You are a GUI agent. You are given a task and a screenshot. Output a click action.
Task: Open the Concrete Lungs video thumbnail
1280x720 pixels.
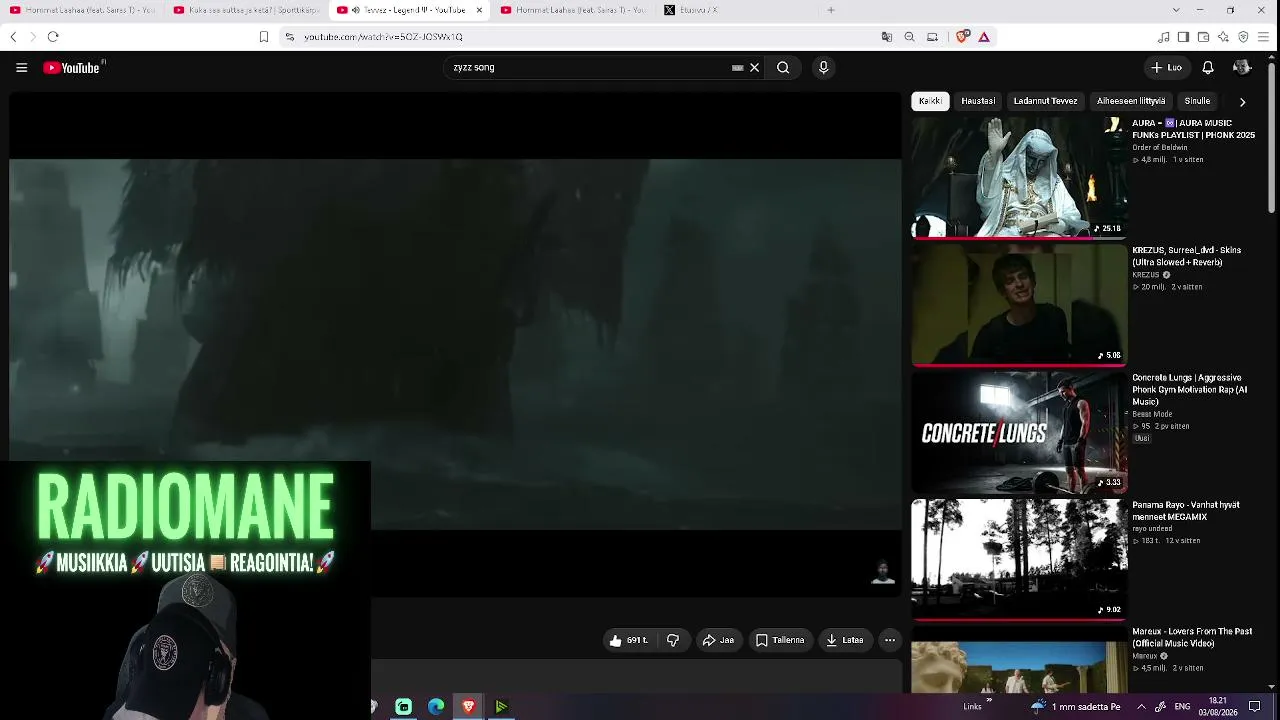point(1019,432)
